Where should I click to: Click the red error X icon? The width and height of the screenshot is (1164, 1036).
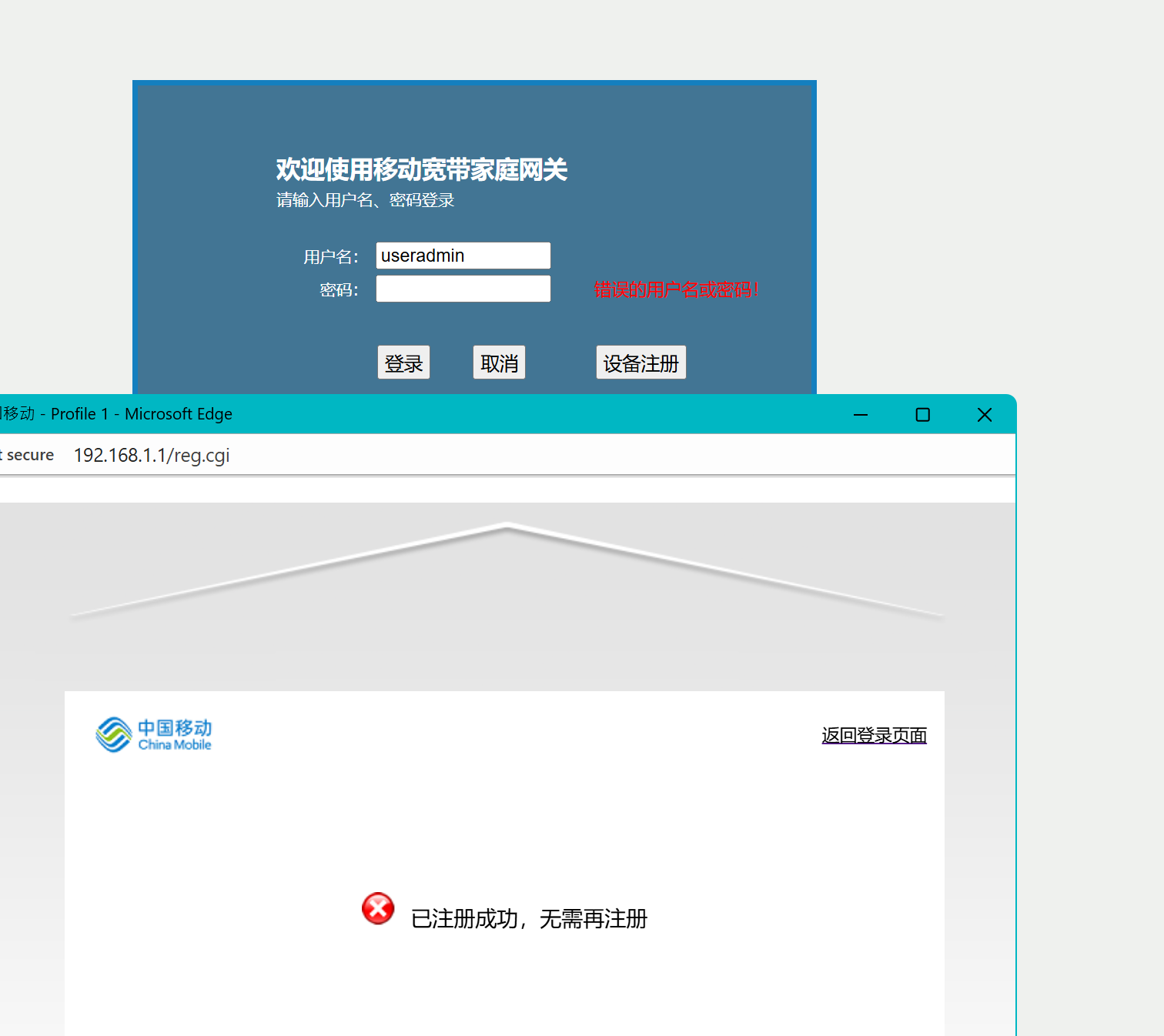pos(378,909)
